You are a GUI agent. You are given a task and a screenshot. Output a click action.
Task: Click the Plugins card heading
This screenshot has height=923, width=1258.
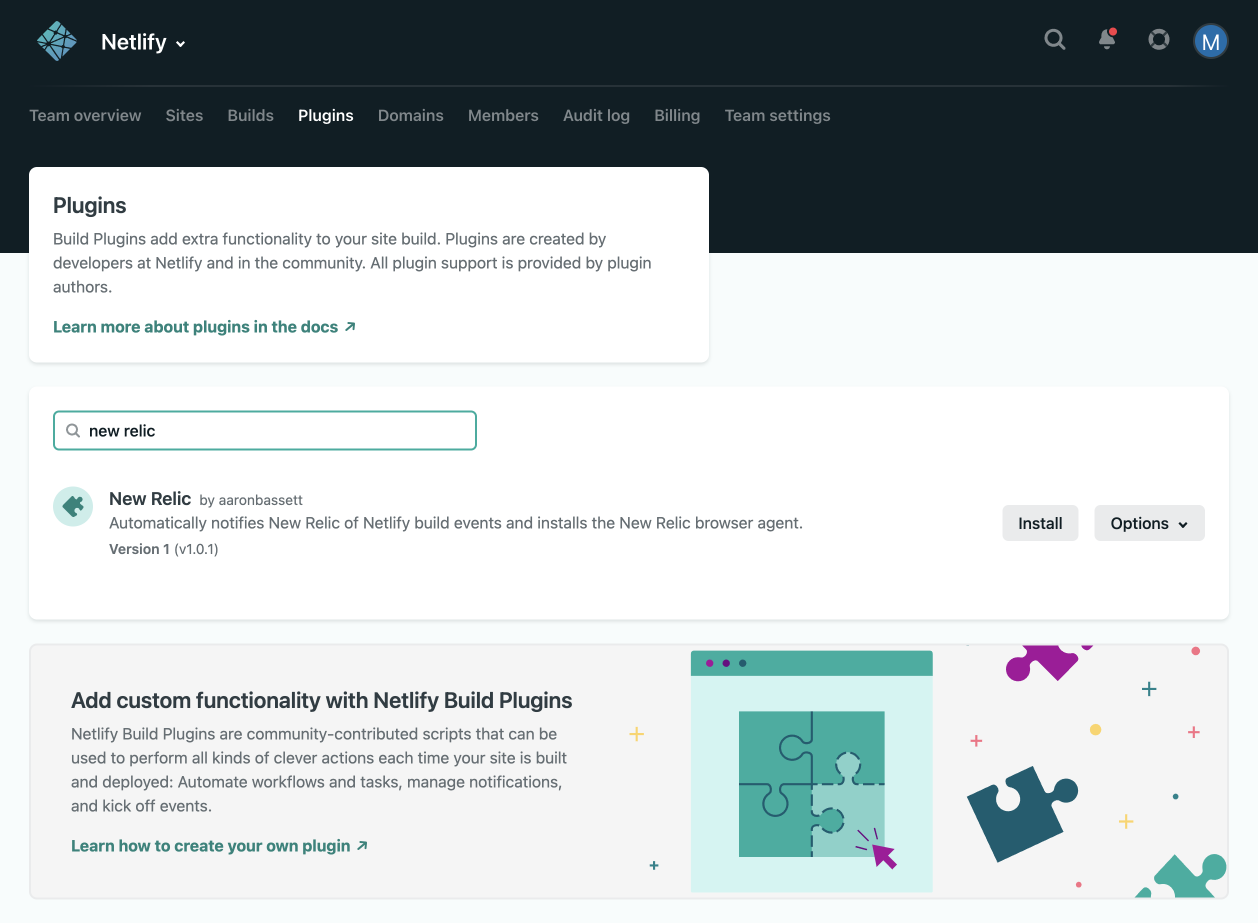coord(90,206)
